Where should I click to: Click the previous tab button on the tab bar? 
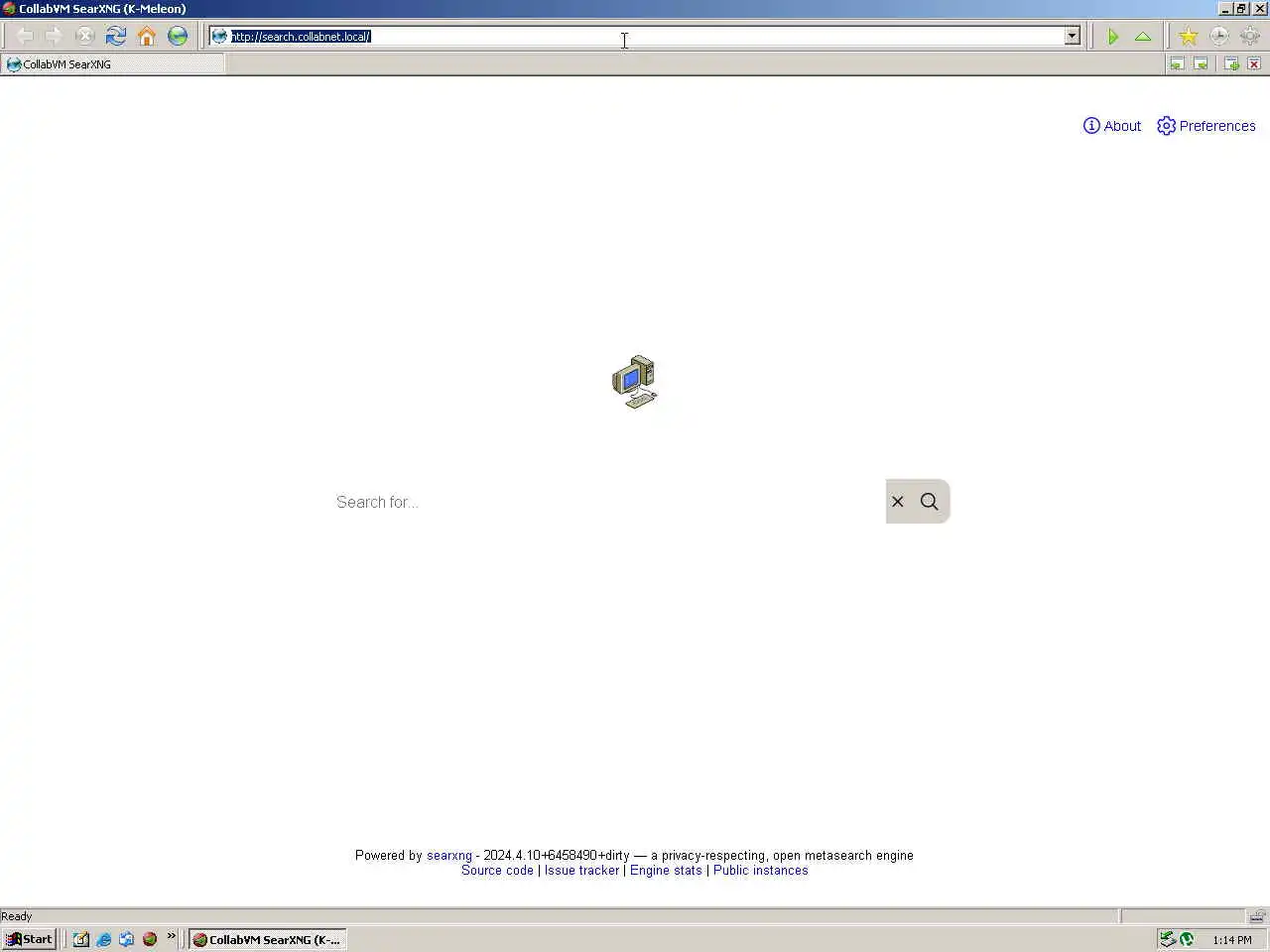point(1177,64)
